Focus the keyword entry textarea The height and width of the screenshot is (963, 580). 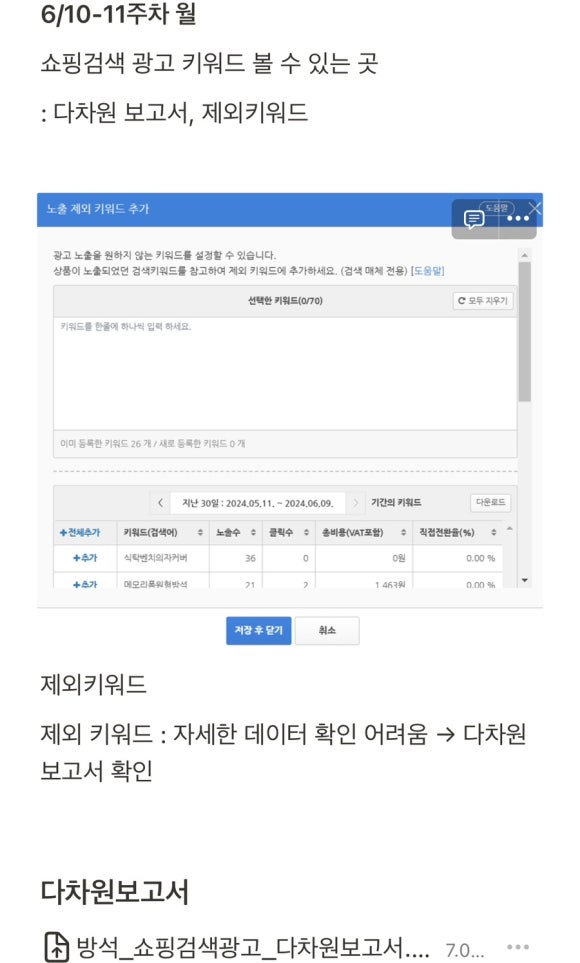pos(285,373)
